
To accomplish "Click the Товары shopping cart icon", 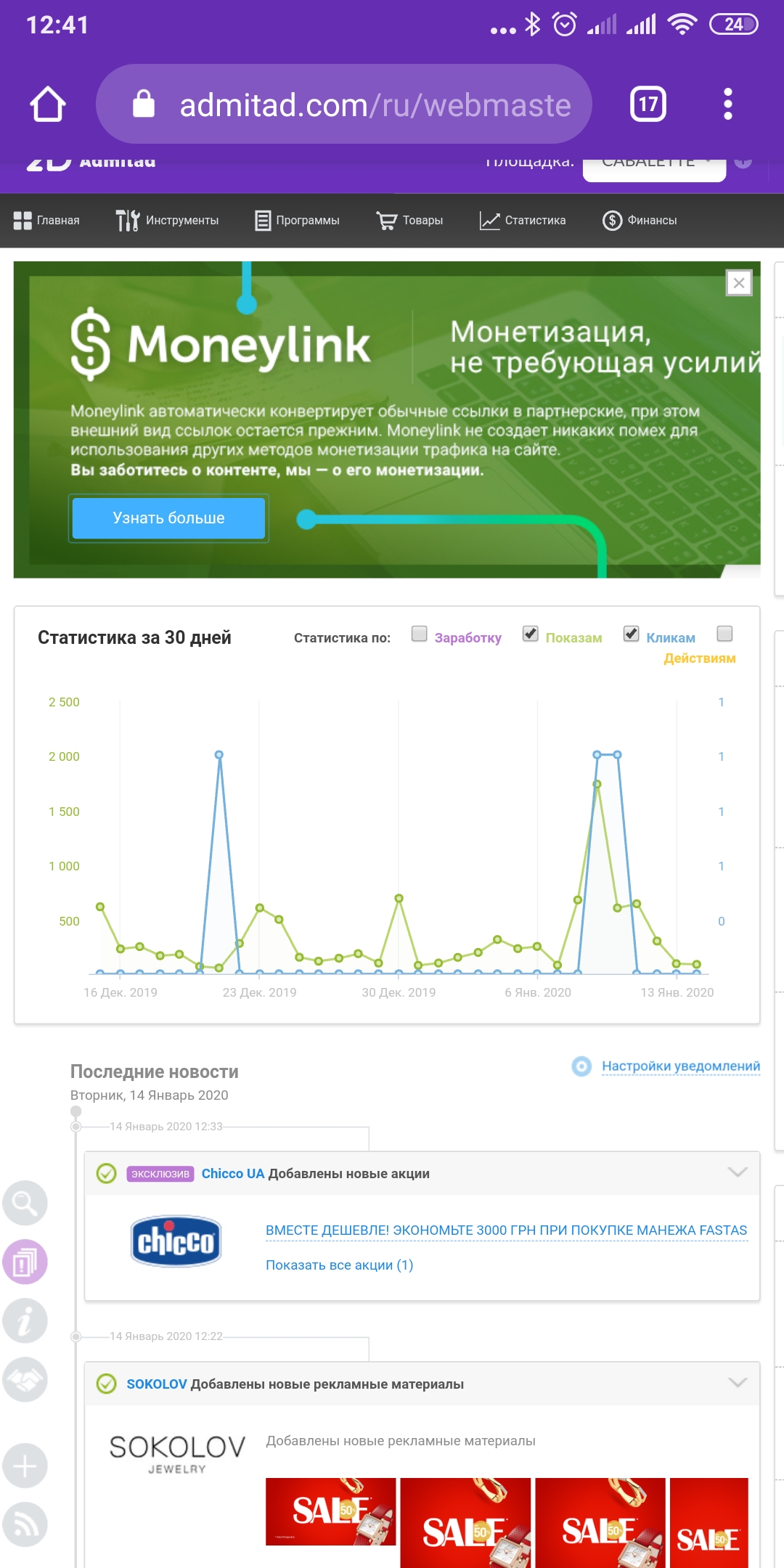I will pos(387,221).
